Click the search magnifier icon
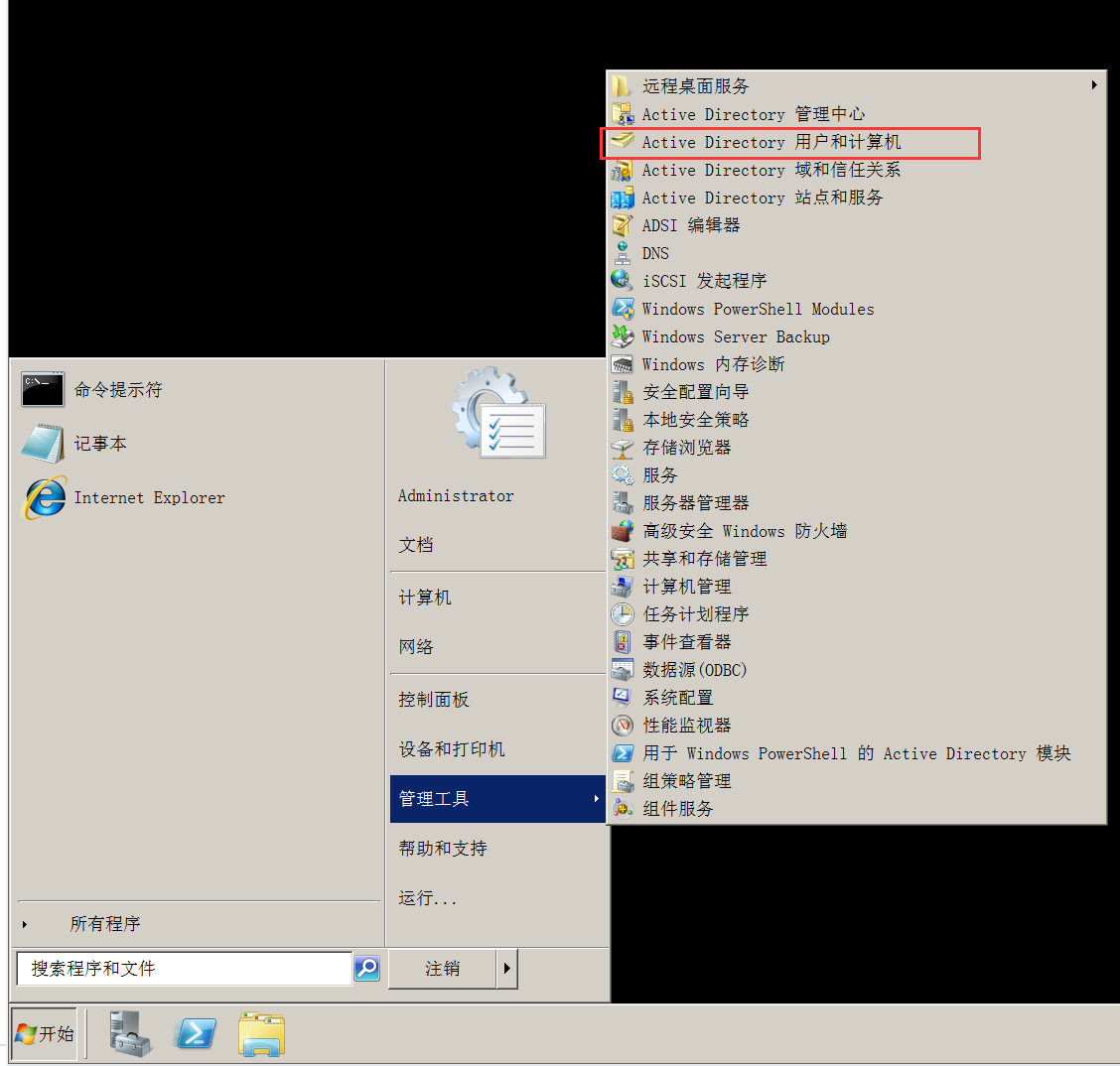This screenshot has height=1066, width=1120. [x=367, y=968]
